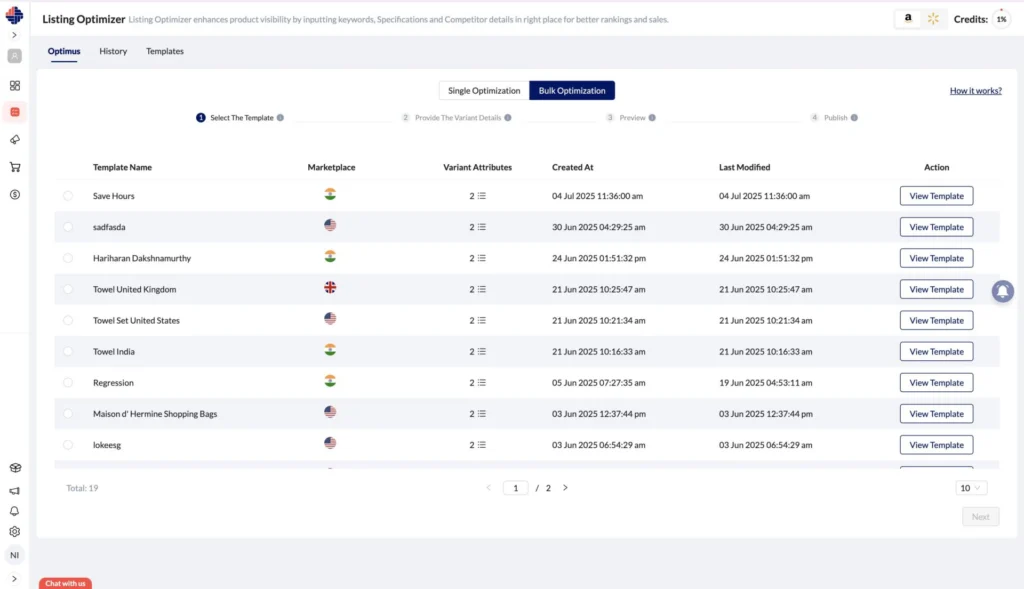Select the Hariharan Dakshnamurthy radio button
The height and width of the screenshot is (589, 1024).
[68, 258]
